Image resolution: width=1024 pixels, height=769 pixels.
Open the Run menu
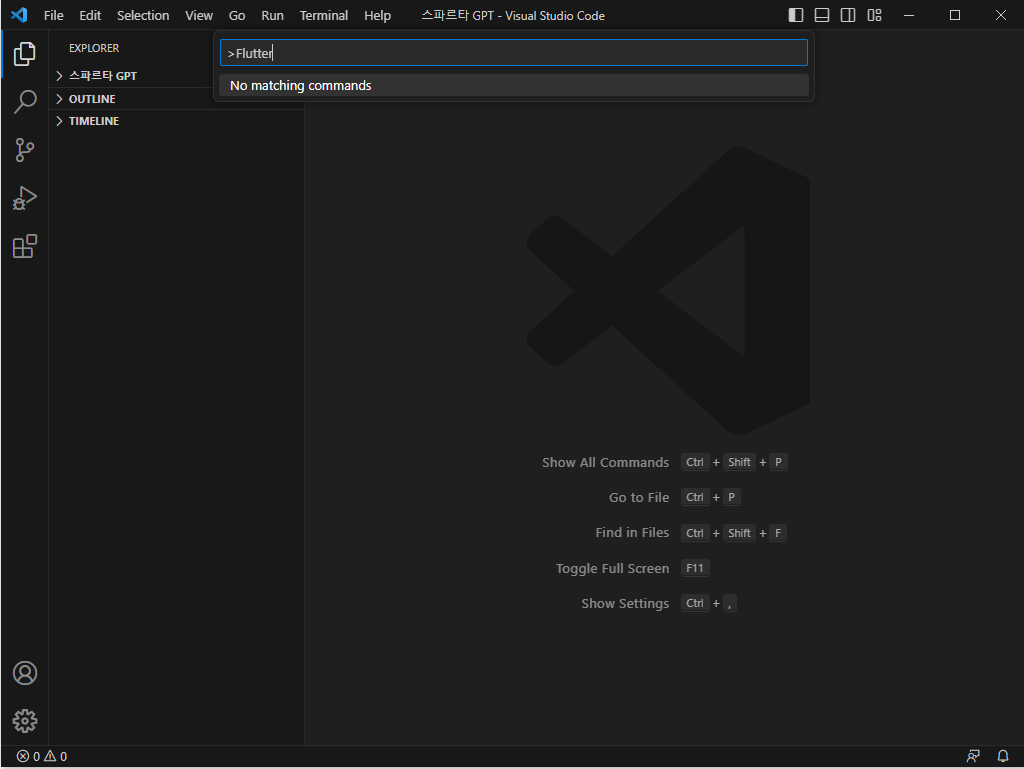(272, 15)
